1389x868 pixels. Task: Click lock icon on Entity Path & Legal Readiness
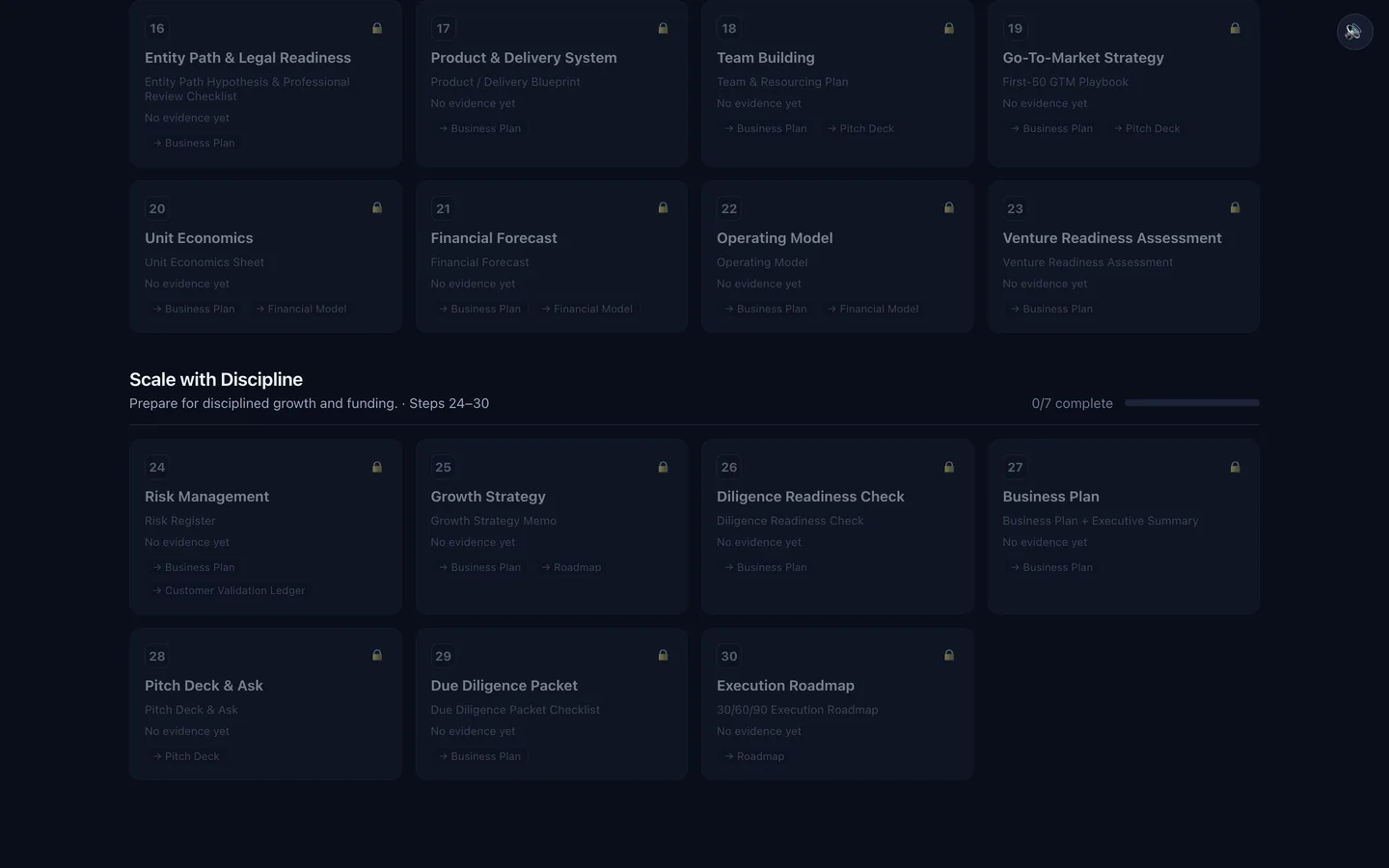[x=377, y=28]
